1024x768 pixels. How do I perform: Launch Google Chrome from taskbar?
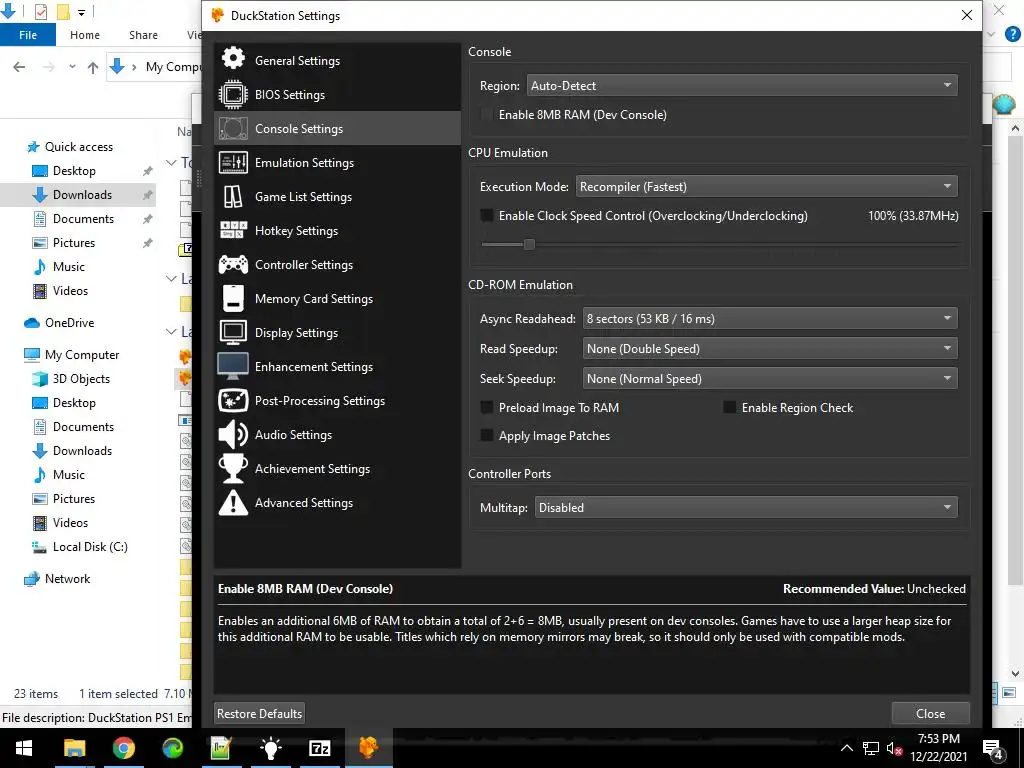[x=123, y=748]
